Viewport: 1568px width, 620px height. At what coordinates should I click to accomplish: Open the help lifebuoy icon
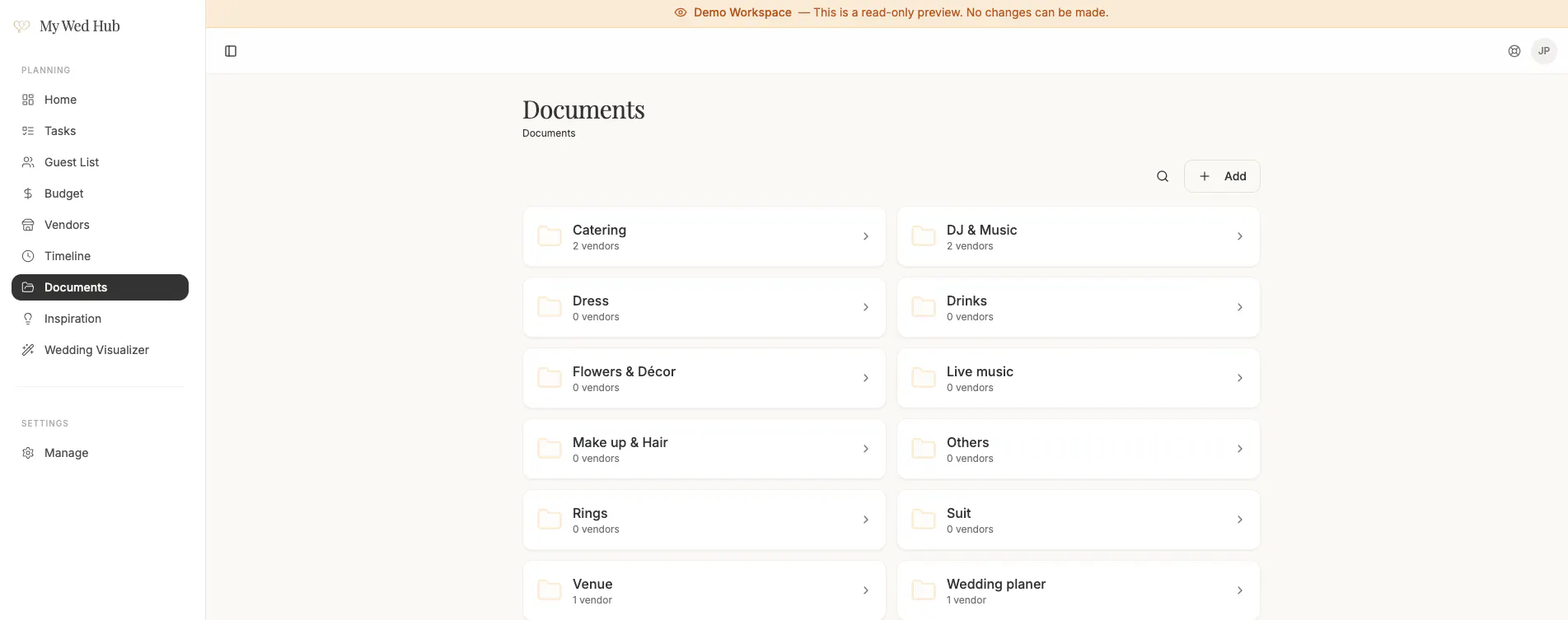(1514, 51)
